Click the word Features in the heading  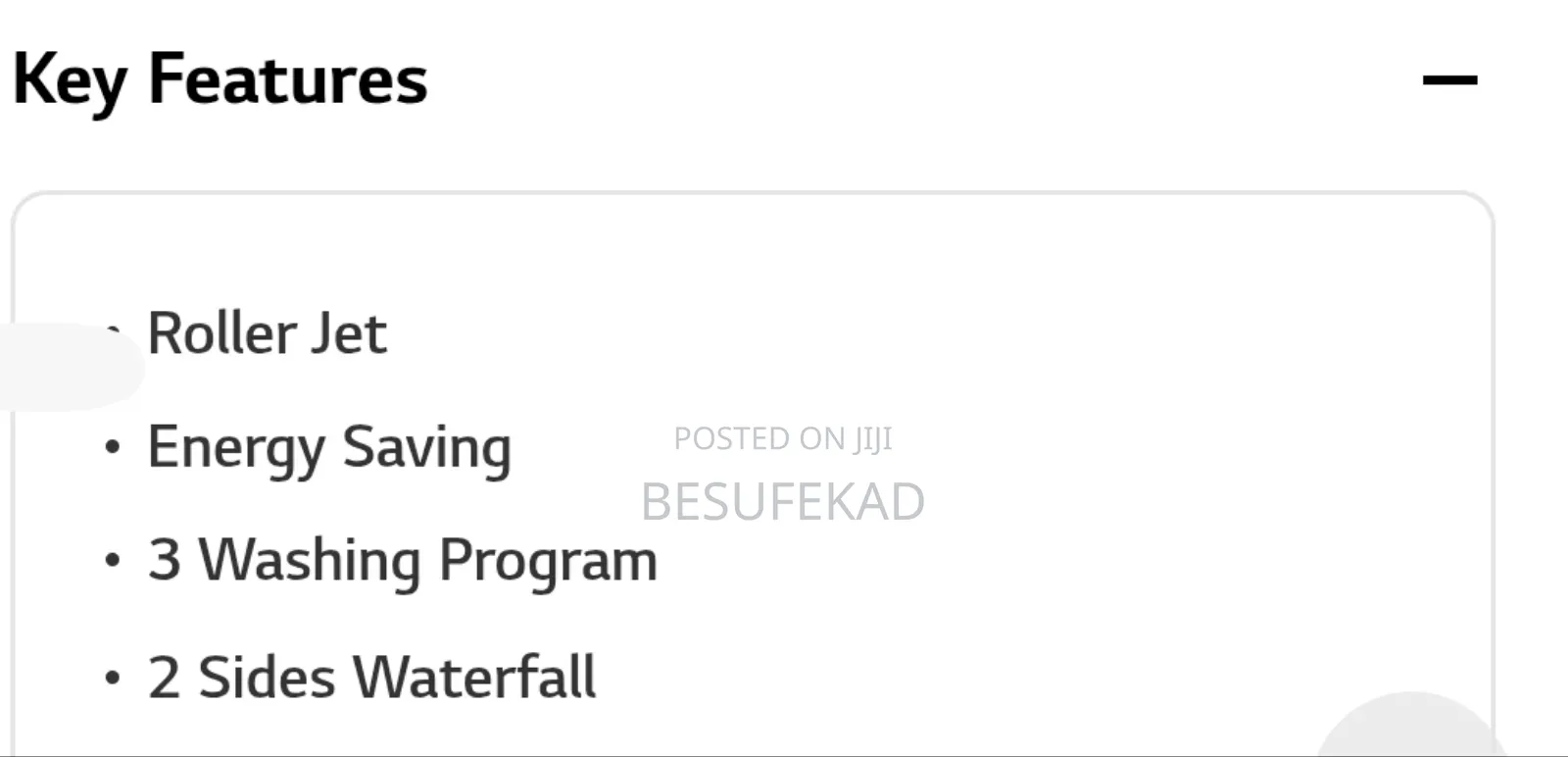[287, 80]
